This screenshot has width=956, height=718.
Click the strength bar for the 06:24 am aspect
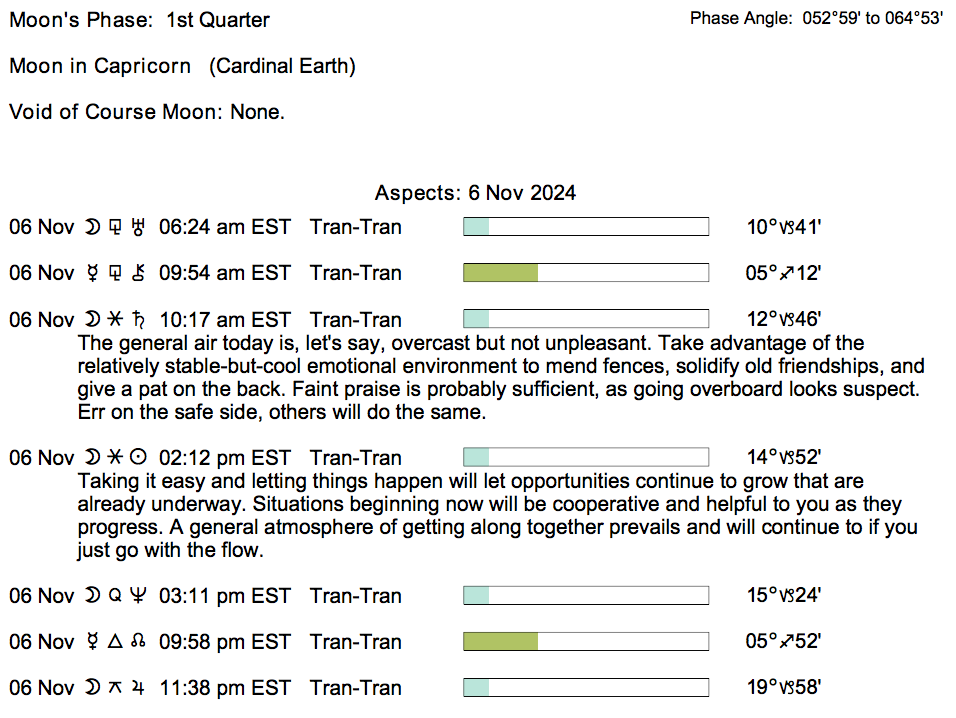click(x=586, y=227)
